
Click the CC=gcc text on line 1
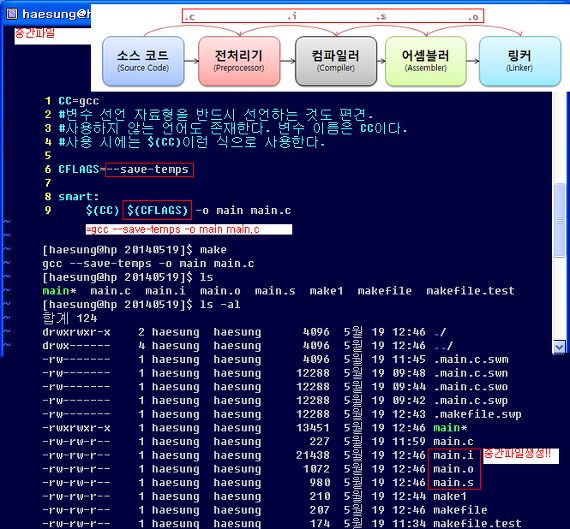[x=79, y=101]
